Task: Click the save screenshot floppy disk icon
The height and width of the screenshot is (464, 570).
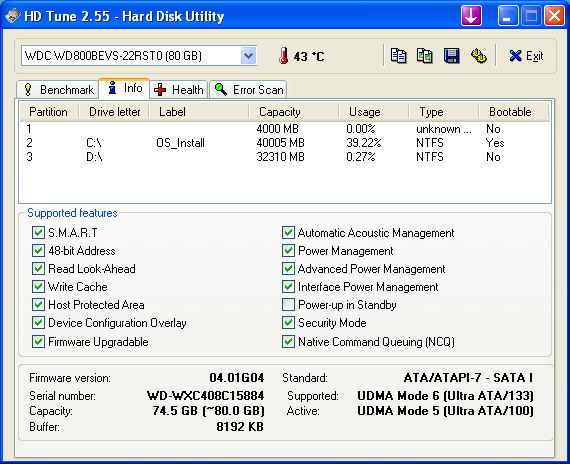Action: point(451,56)
